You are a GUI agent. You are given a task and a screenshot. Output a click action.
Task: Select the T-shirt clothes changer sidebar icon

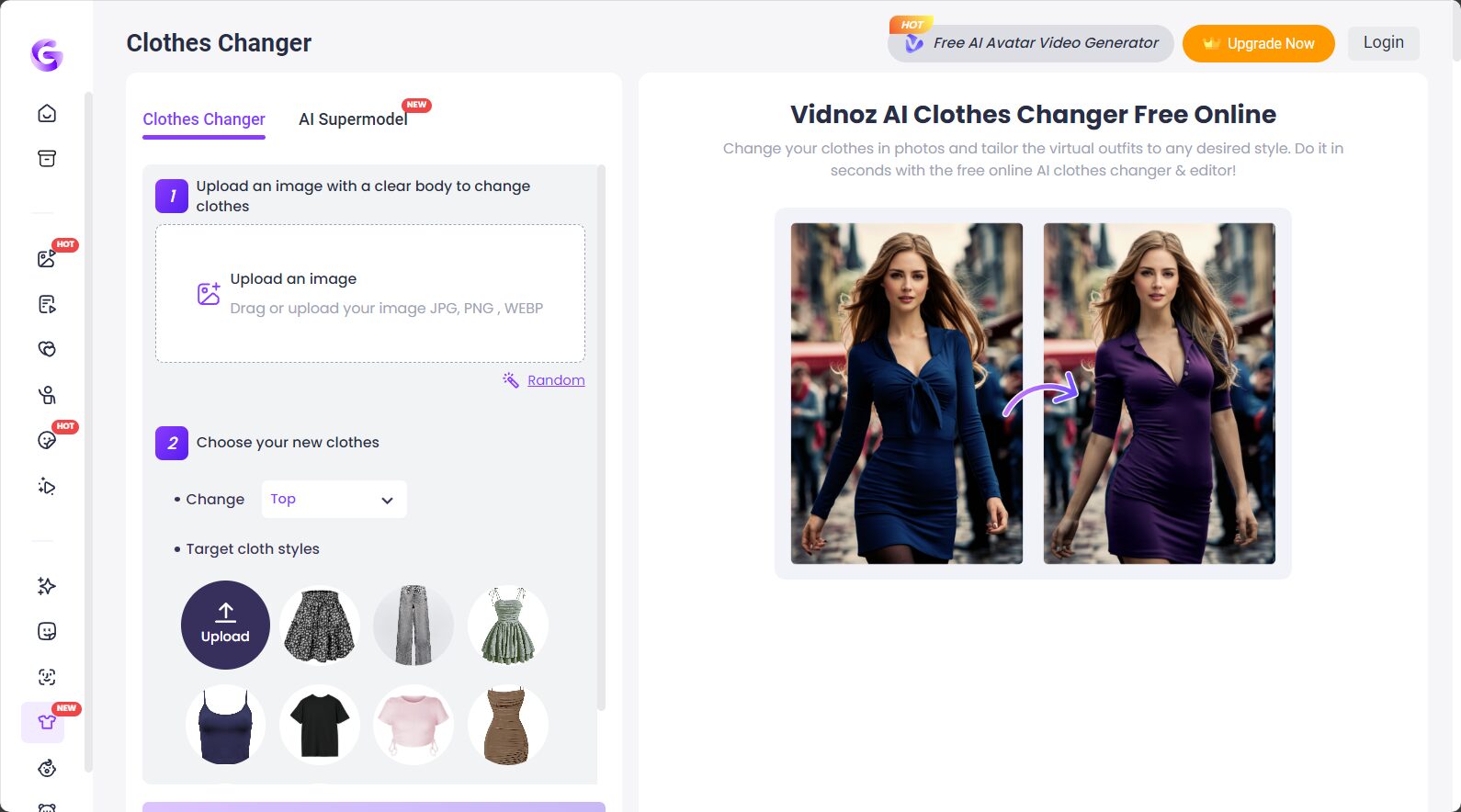[x=47, y=722]
